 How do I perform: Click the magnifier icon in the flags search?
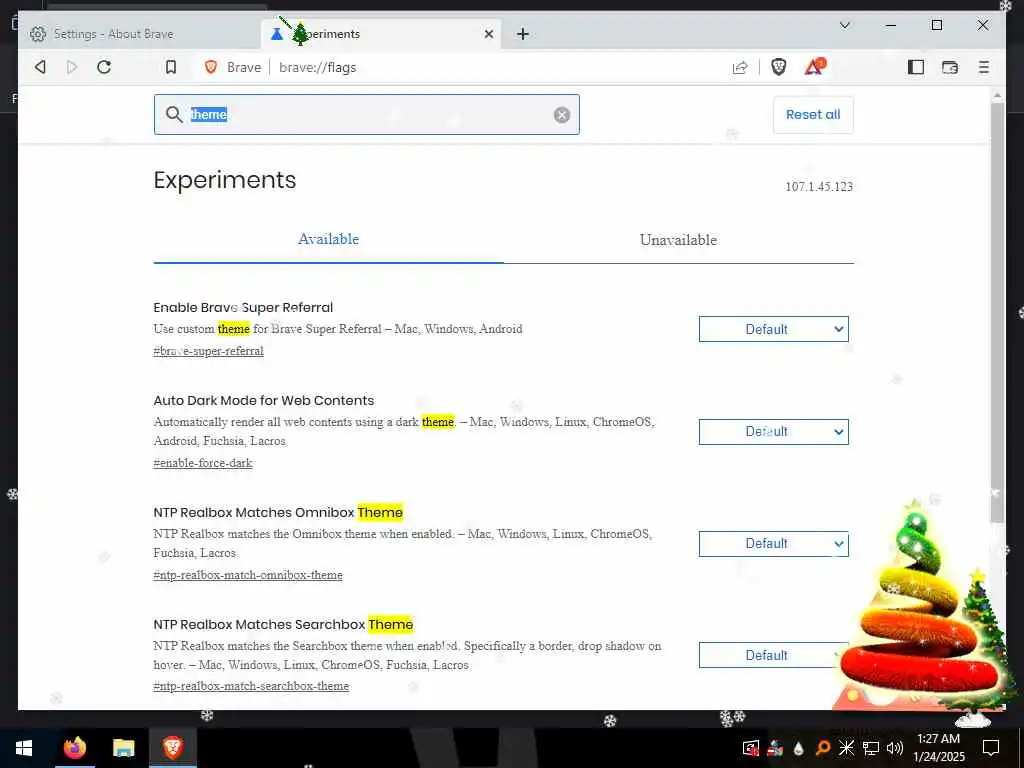174,115
